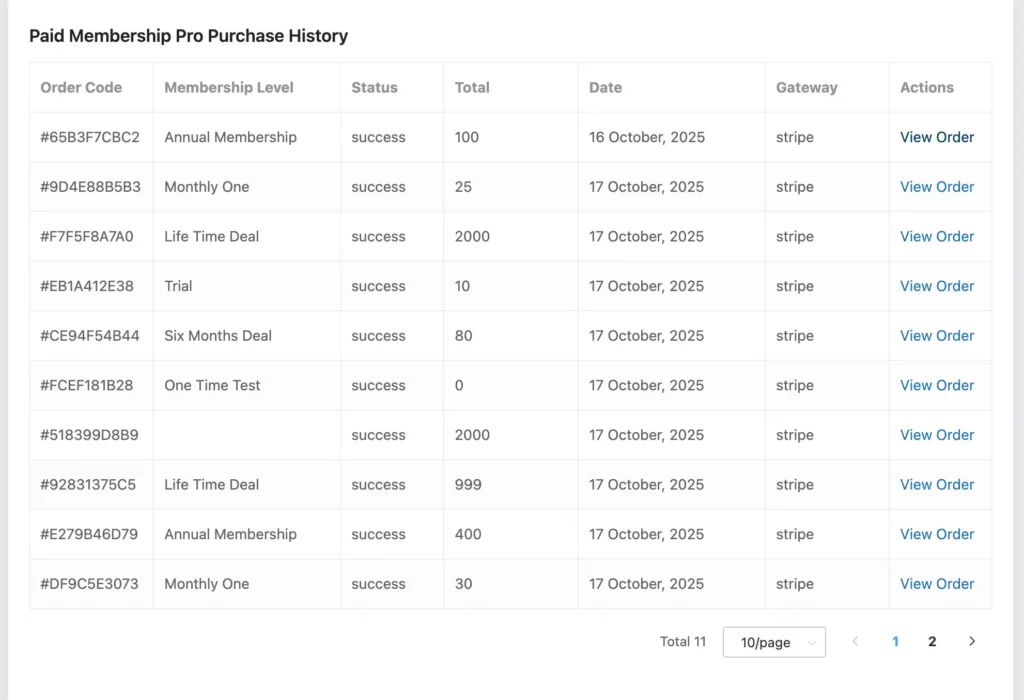View order #92831375C5 totaling 999
This screenshot has height=700, width=1024.
pos(937,484)
